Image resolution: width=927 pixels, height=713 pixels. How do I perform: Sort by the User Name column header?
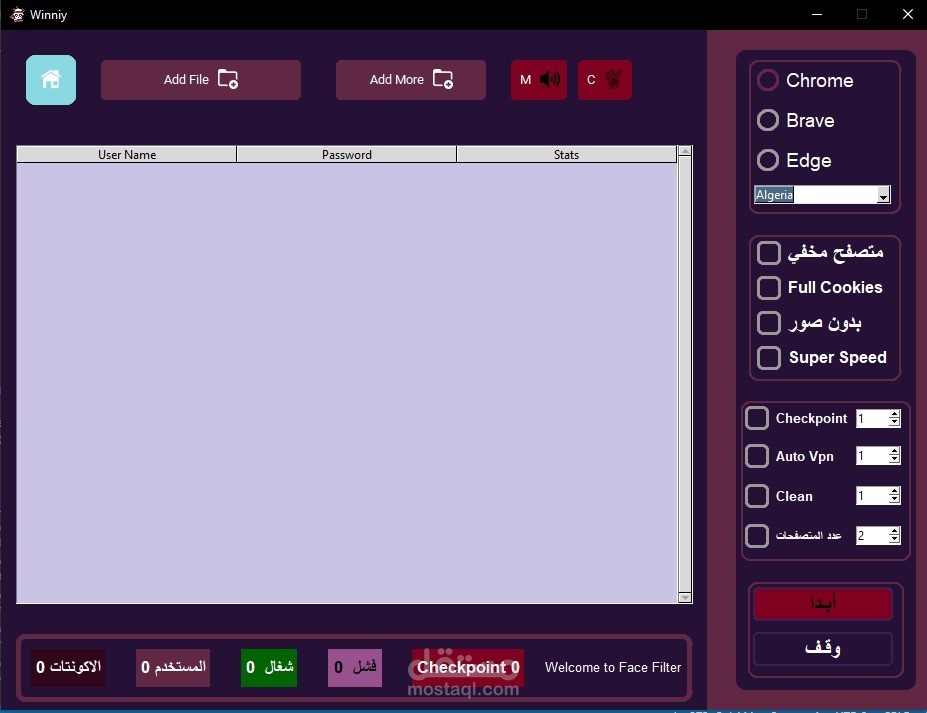point(127,155)
